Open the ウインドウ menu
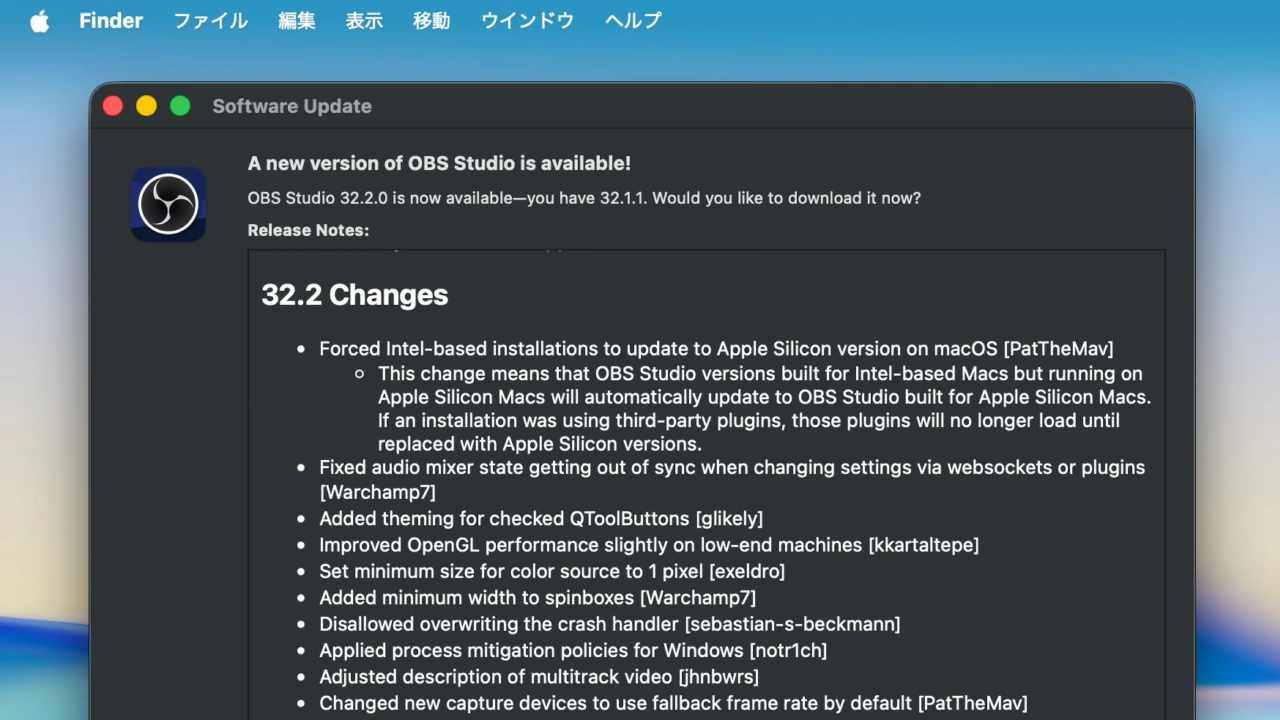 click(527, 21)
